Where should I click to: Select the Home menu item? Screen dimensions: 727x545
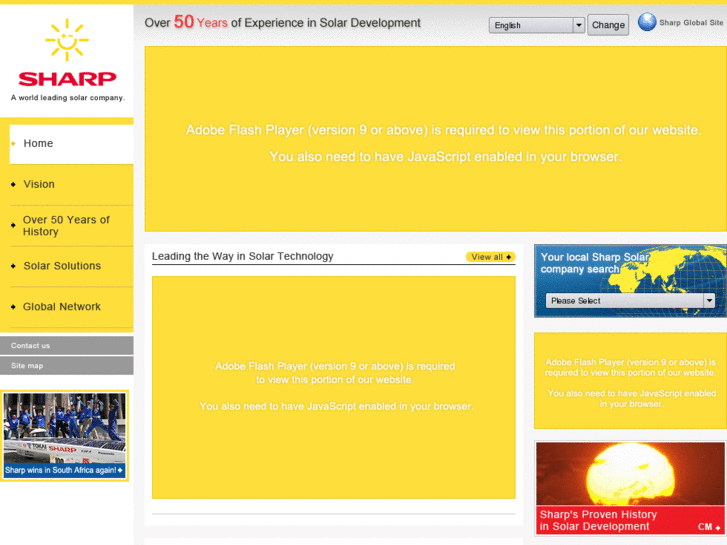71,144
